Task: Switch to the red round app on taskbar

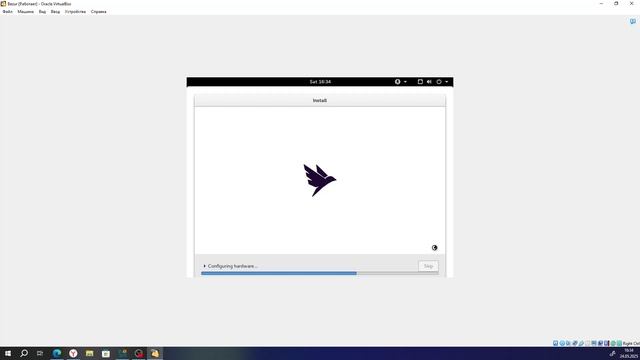Action: click(x=139, y=353)
